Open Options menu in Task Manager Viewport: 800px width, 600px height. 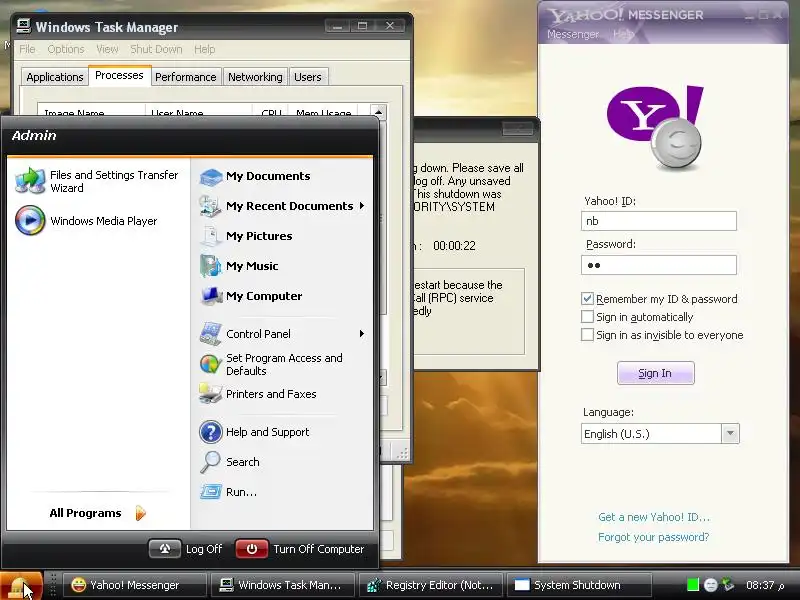click(66, 49)
